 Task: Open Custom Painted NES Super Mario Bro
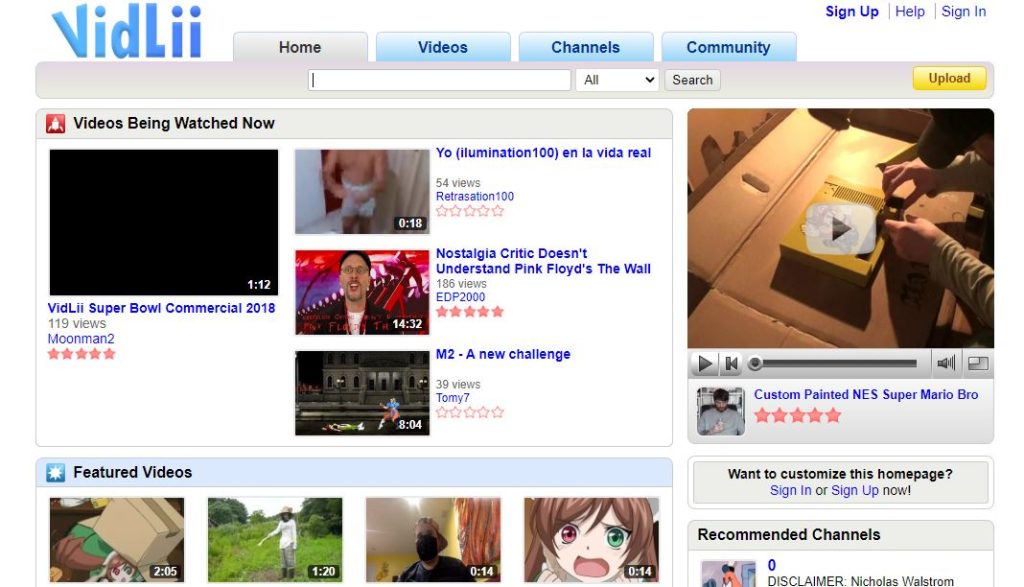[866, 394]
